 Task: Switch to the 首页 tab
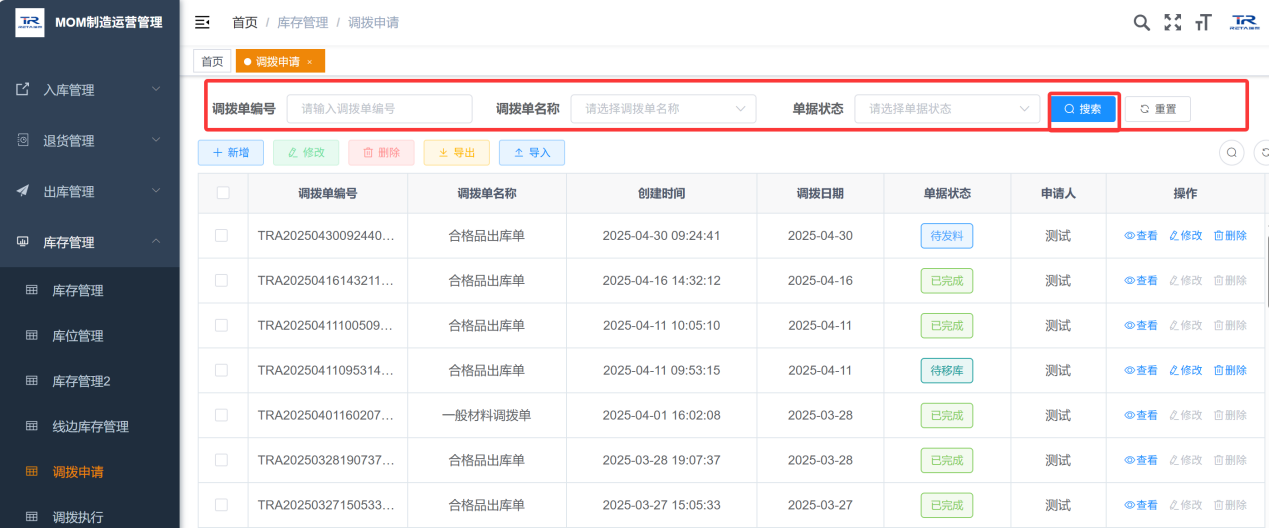point(212,62)
